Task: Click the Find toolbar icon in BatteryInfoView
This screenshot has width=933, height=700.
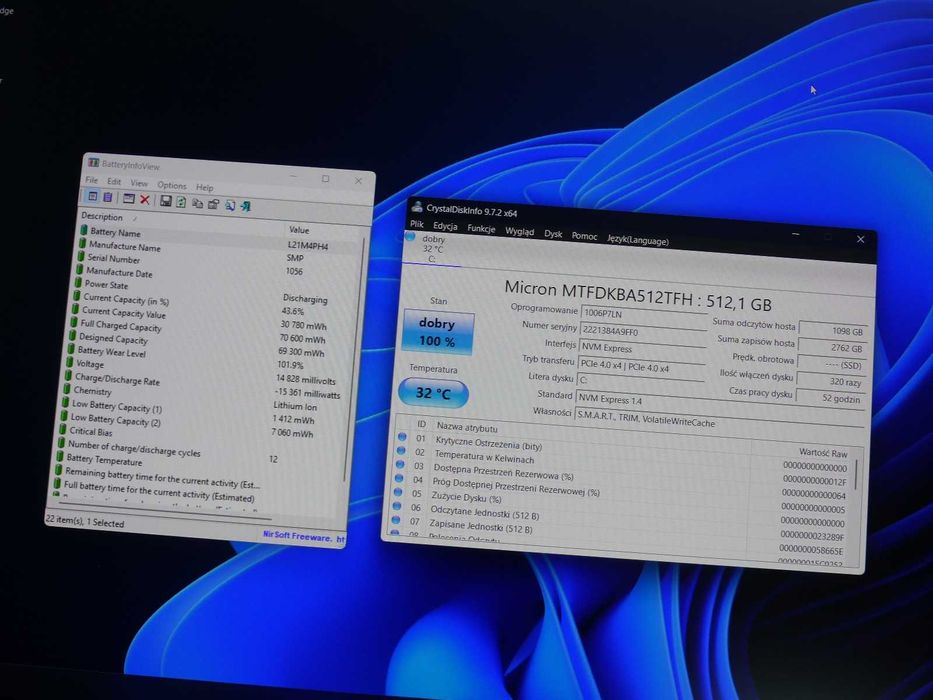Action: (230, 206)
